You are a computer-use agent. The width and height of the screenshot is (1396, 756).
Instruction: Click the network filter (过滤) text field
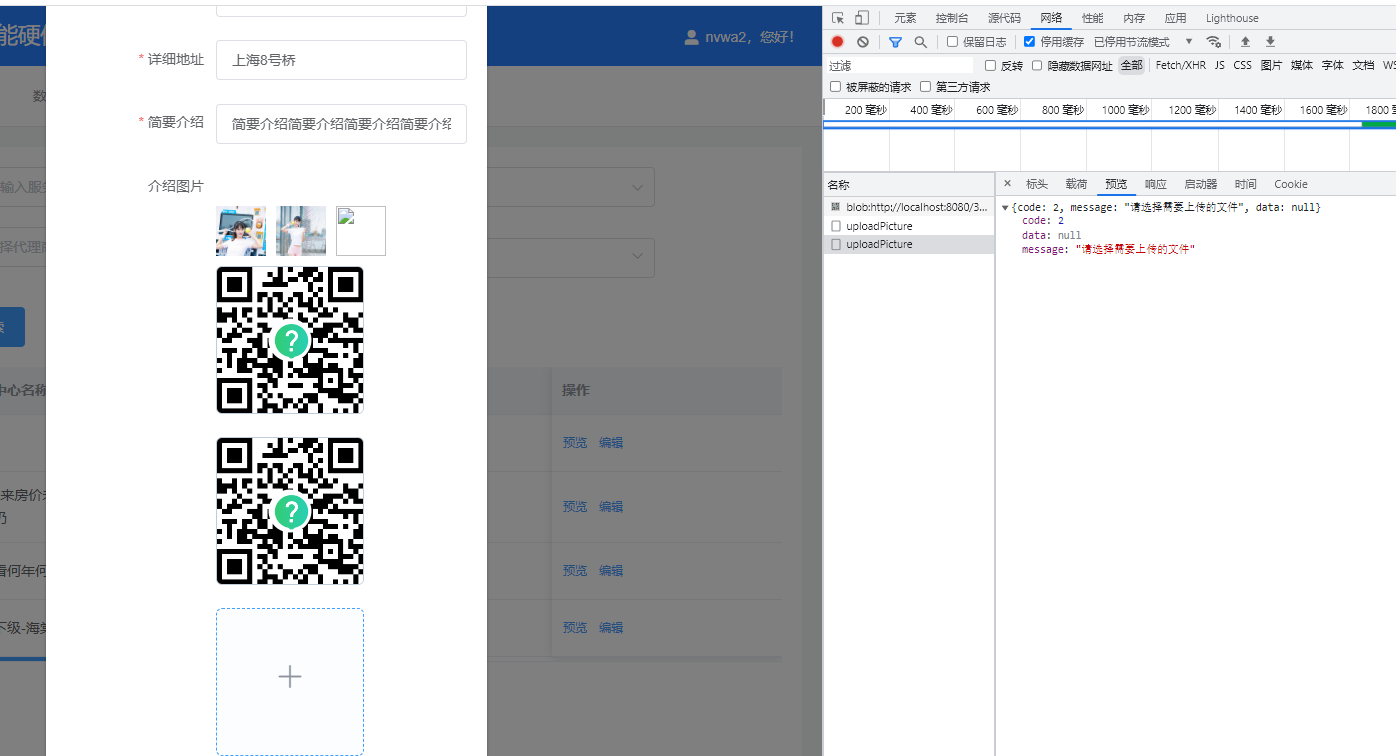pyautogui.click(x=900, y=65)
